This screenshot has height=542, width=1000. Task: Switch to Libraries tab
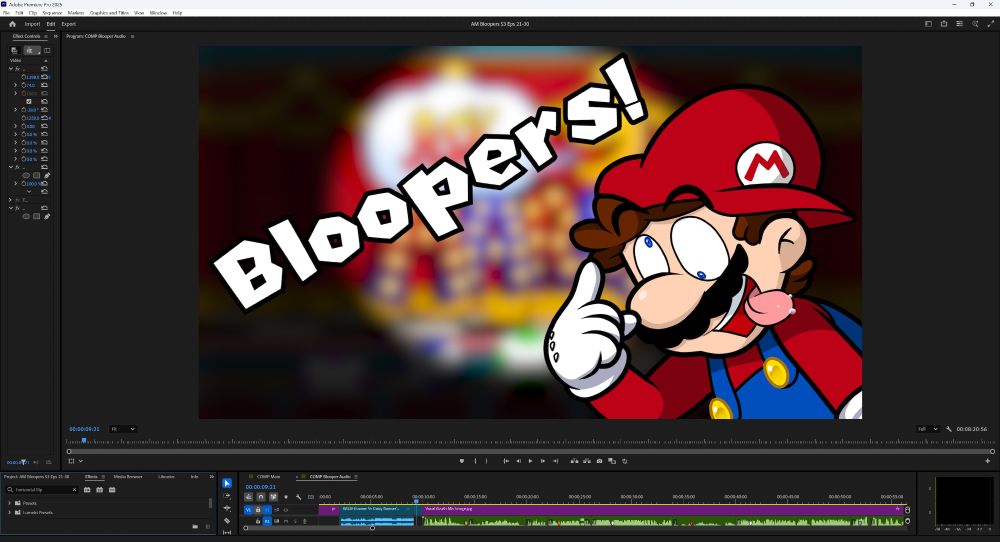[x=166, y=477]
